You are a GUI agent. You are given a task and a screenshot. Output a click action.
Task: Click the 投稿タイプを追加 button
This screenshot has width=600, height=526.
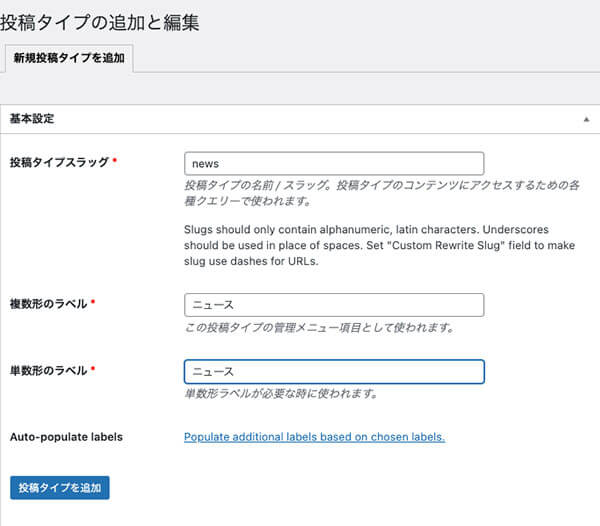tap(59, 487)
